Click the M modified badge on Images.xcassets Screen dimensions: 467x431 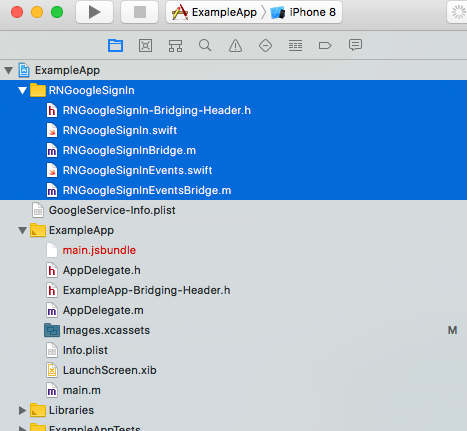[x=452, y=330]
